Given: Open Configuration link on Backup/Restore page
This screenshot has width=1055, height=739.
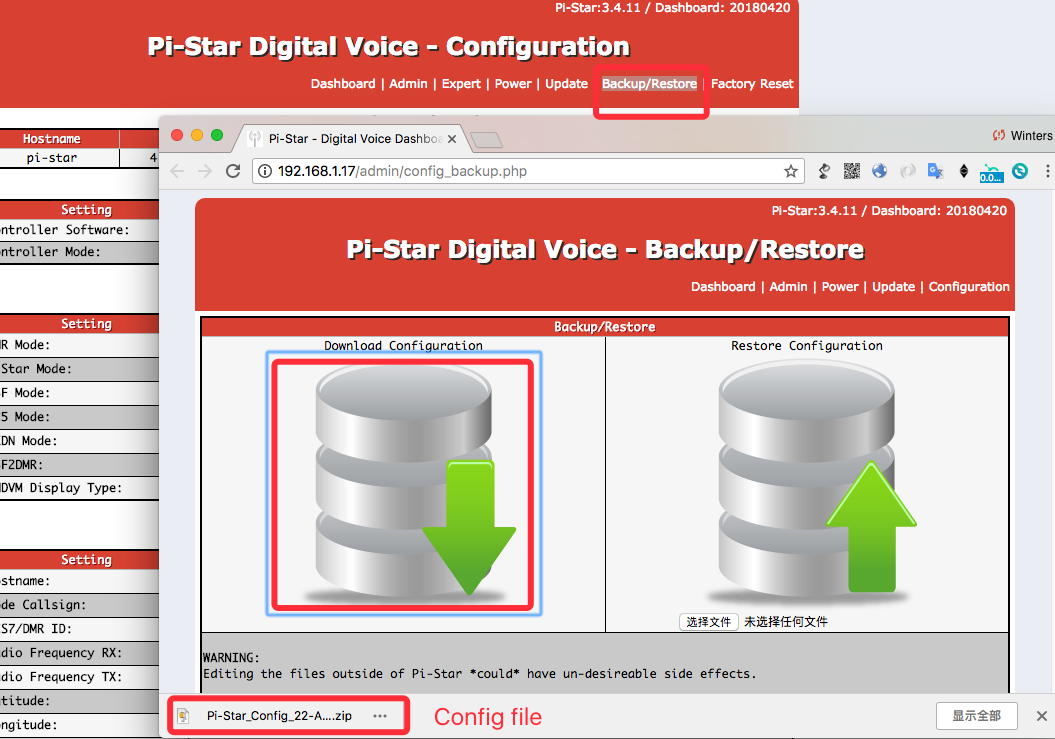Looking at the screenshot, I should 969,287.
